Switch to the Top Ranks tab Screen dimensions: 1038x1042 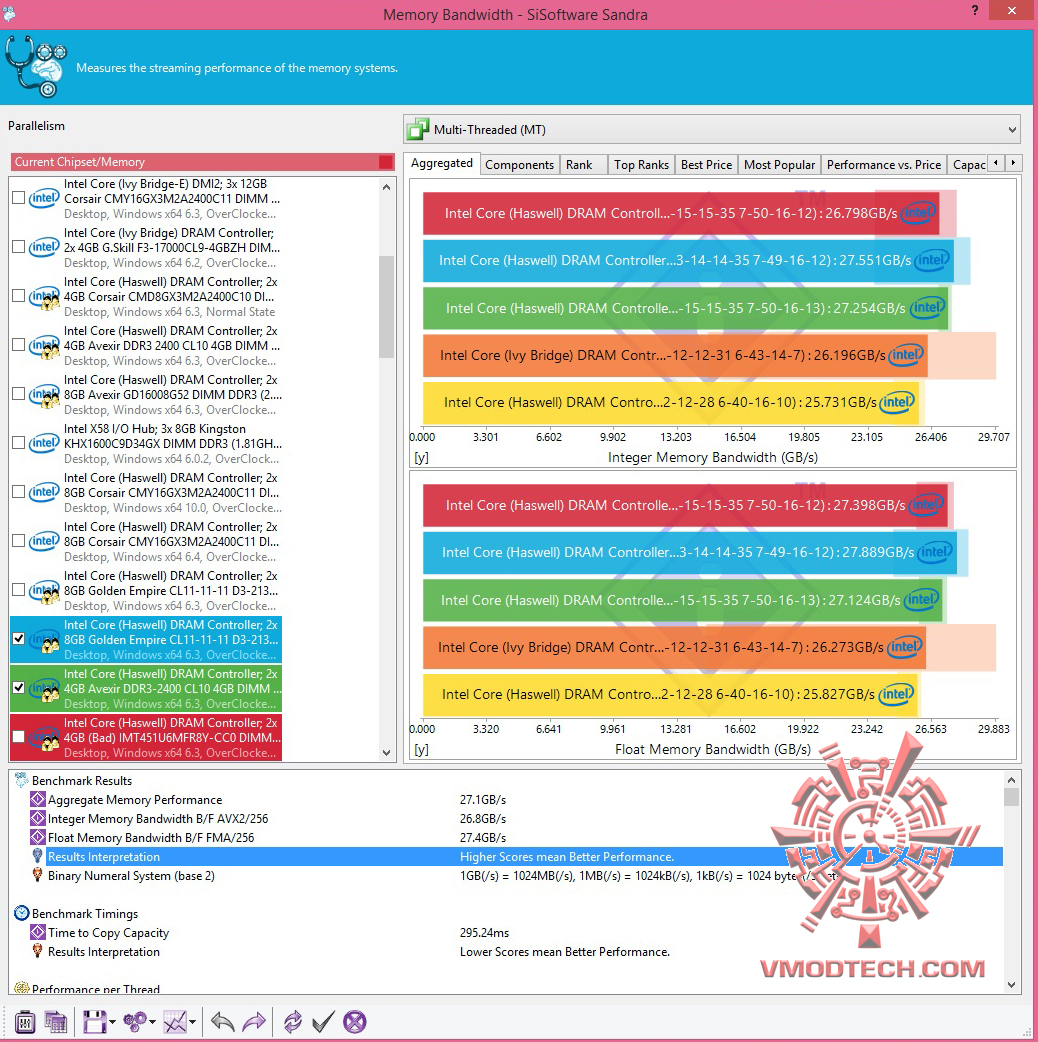[x=641, y=165]
